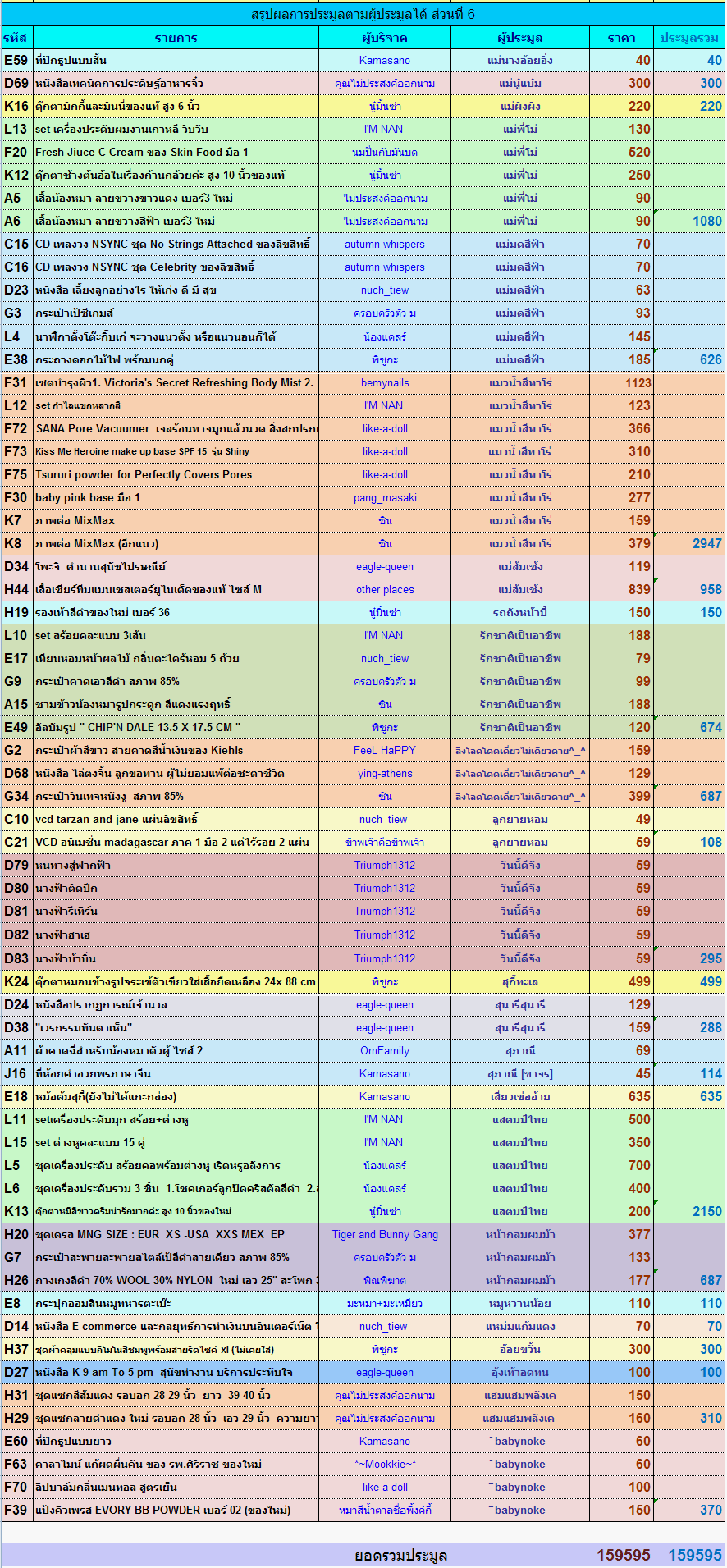Select "K 9 am To 5 pm" item cell
Image resolution: width=727 pixels, height=1568 pixels.
point(176,1372)
